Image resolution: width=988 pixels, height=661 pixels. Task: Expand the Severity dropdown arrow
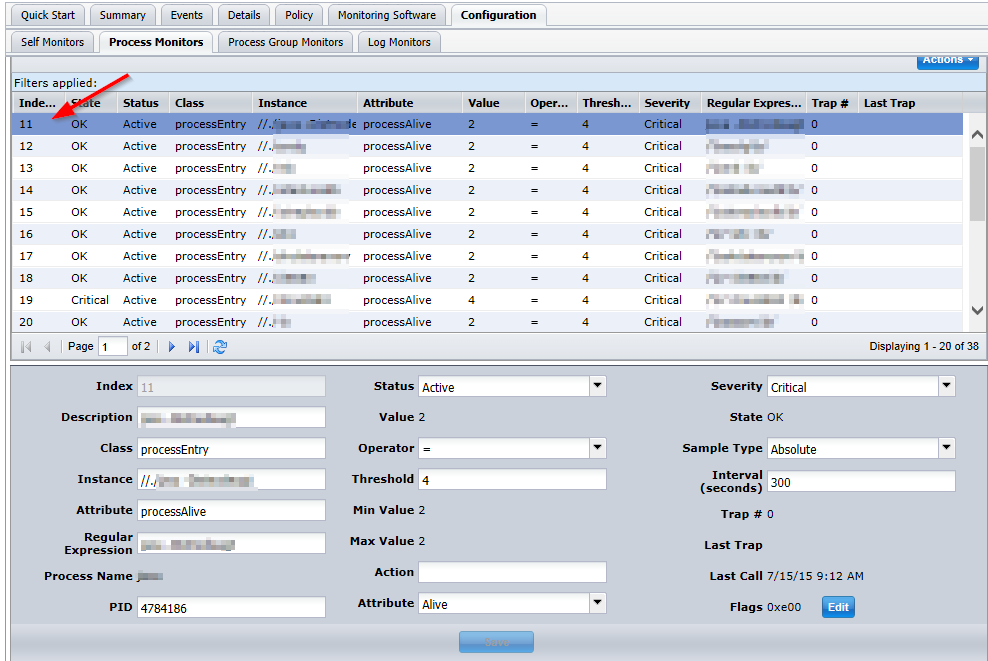946,386
